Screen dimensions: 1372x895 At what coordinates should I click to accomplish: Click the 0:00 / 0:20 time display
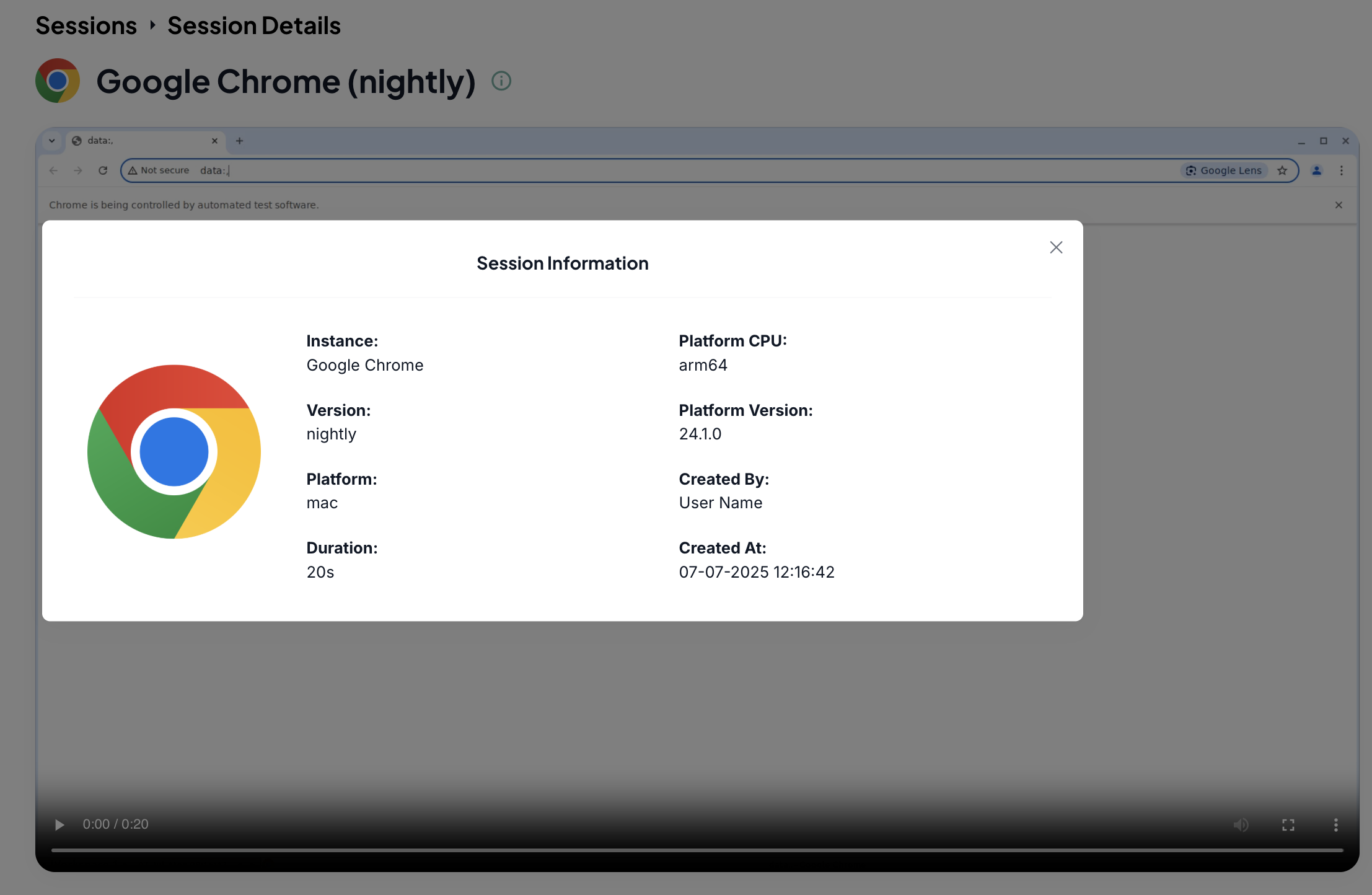click(x=116, y=824)
